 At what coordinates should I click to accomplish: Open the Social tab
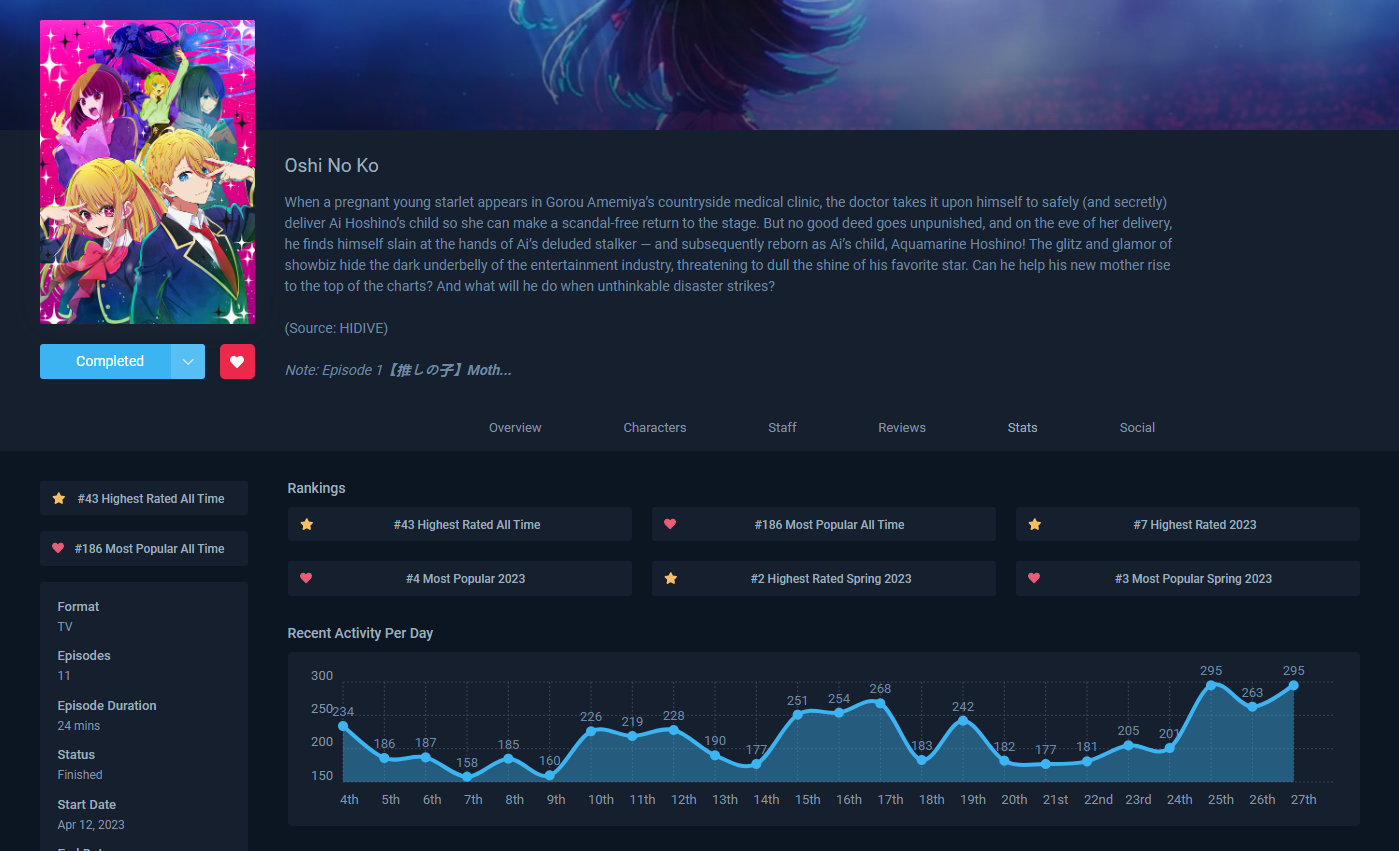pyautogui.click(x=1137, y=427)
